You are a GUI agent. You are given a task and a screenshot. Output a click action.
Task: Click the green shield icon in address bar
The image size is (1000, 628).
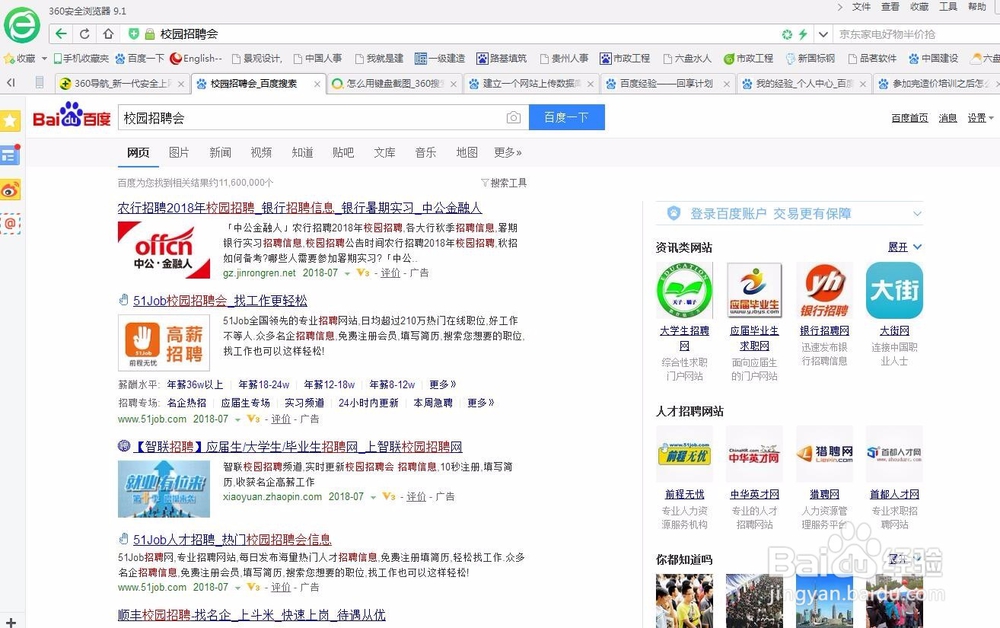coord(133,33)
